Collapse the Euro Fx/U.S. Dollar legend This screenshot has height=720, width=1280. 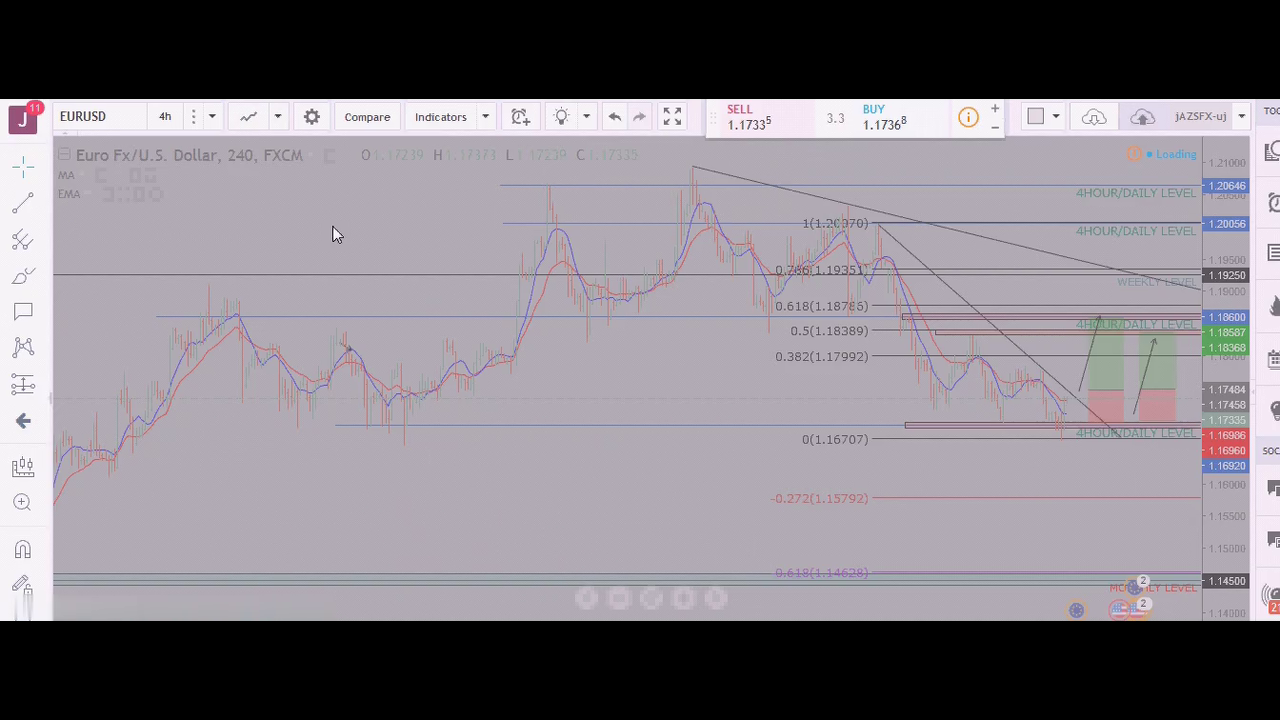click(63, 155)
